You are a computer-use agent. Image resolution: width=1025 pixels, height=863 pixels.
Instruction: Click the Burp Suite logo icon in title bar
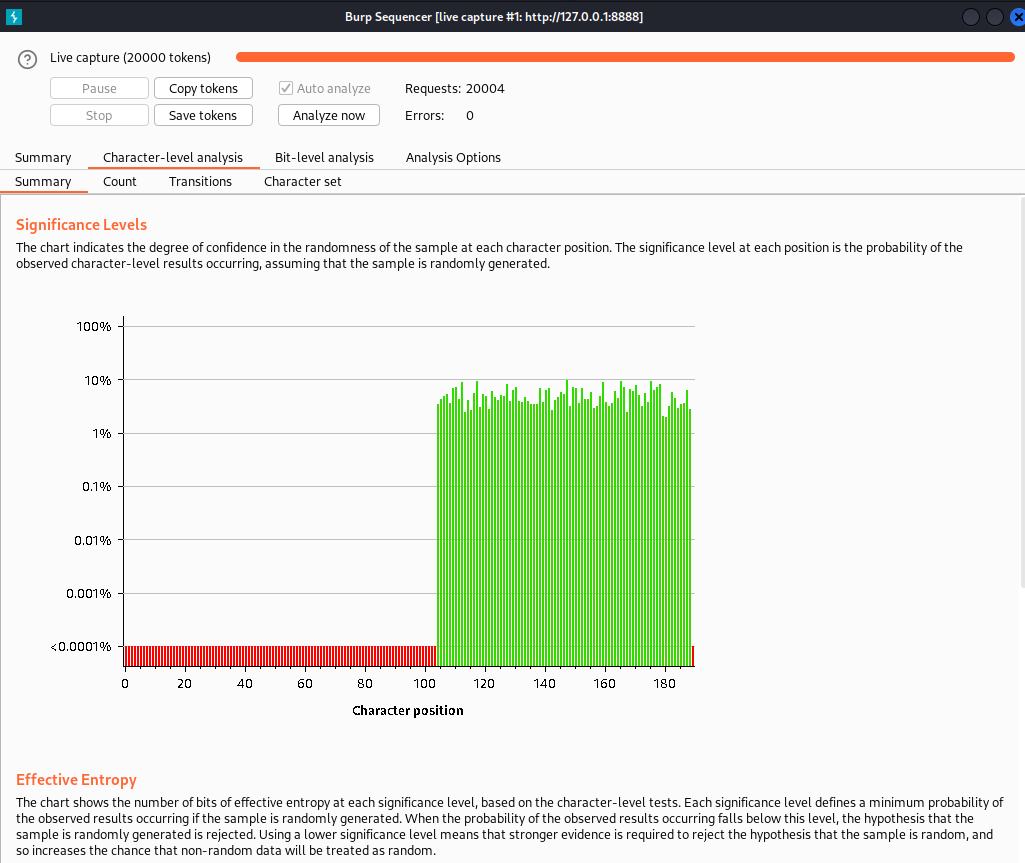14,17
